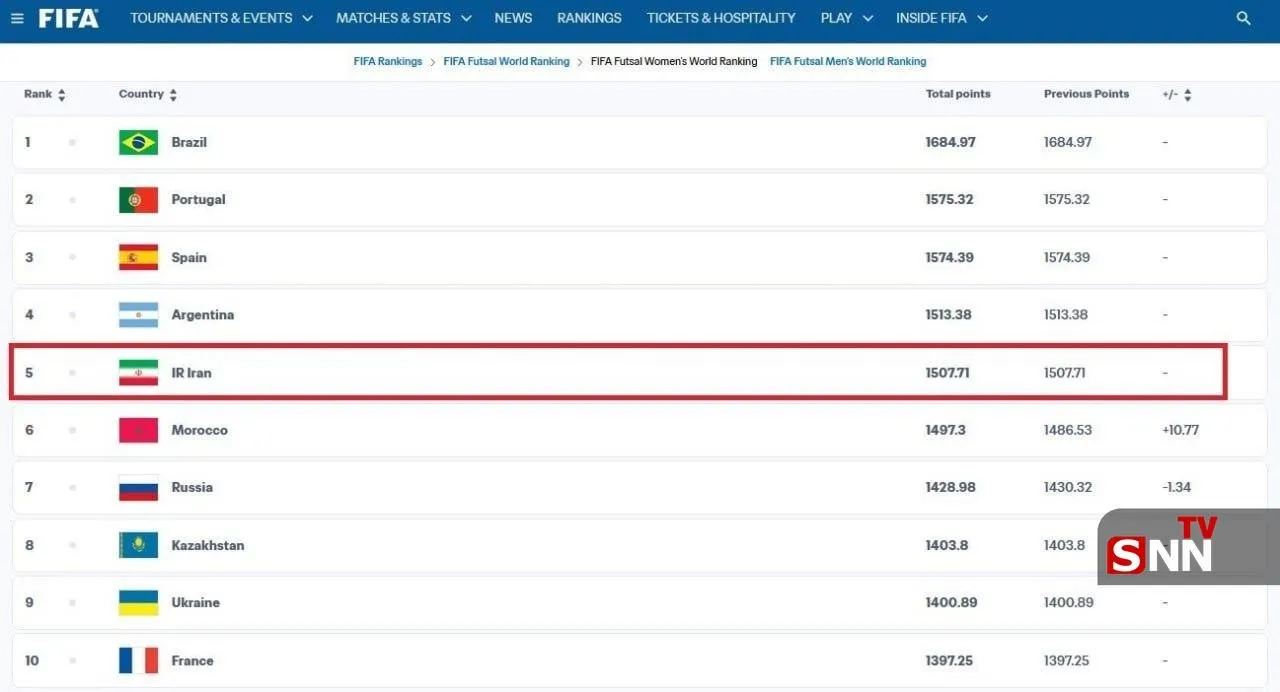Click Spain's total points 1574.39
1280x692 pixels.
[x=949, y=257]
